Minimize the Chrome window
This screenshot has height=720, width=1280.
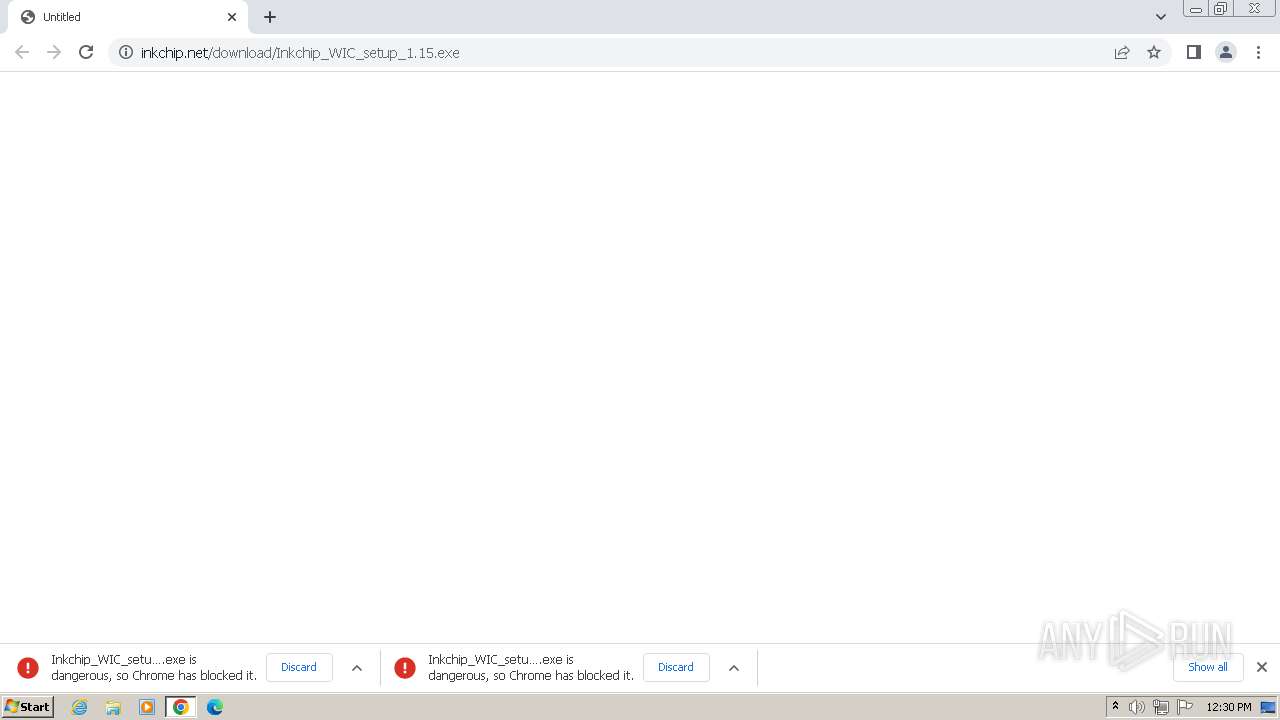click(x=1196, y=9)
